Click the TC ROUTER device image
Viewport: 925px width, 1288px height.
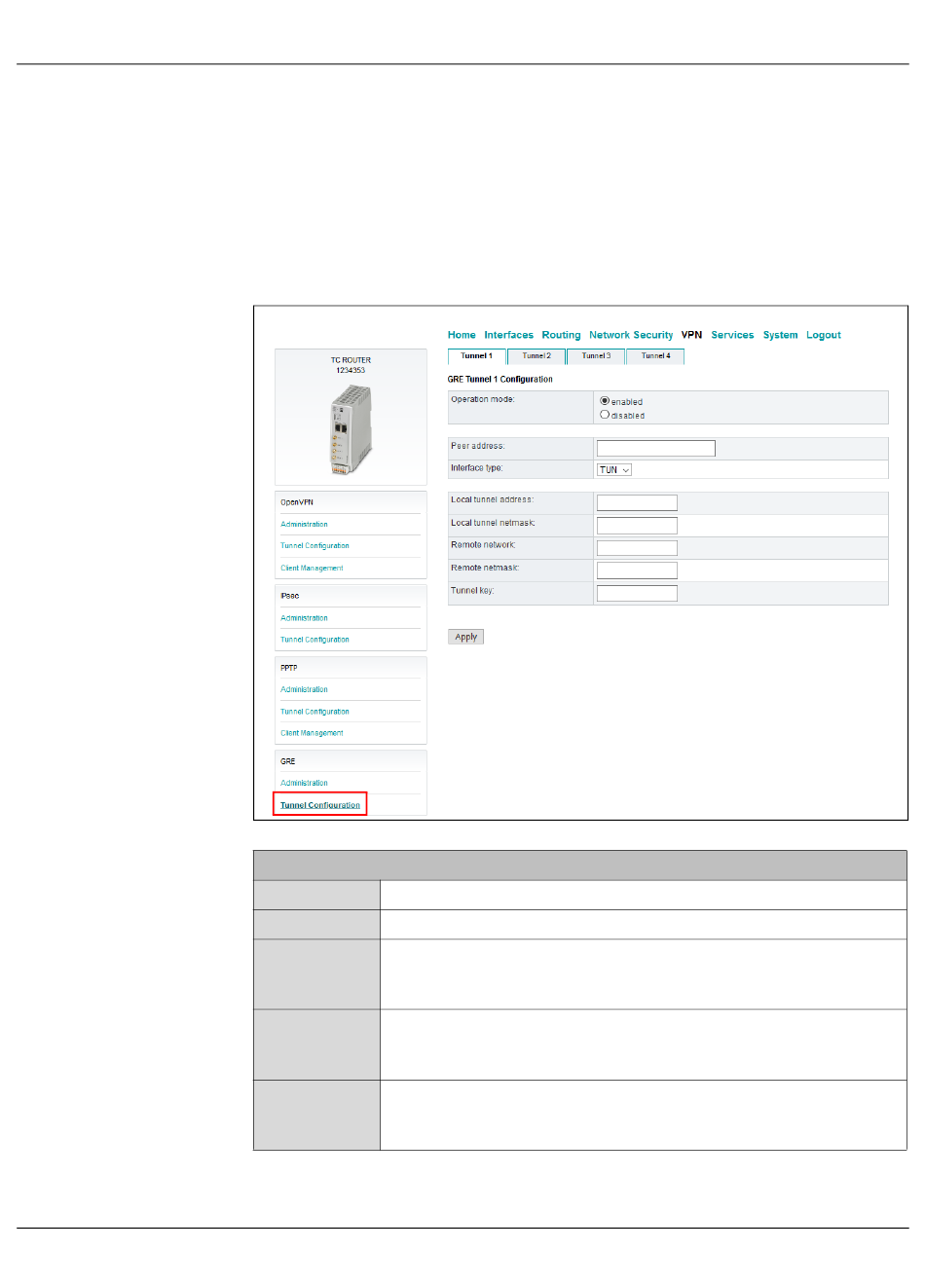(x=351, y=428)
